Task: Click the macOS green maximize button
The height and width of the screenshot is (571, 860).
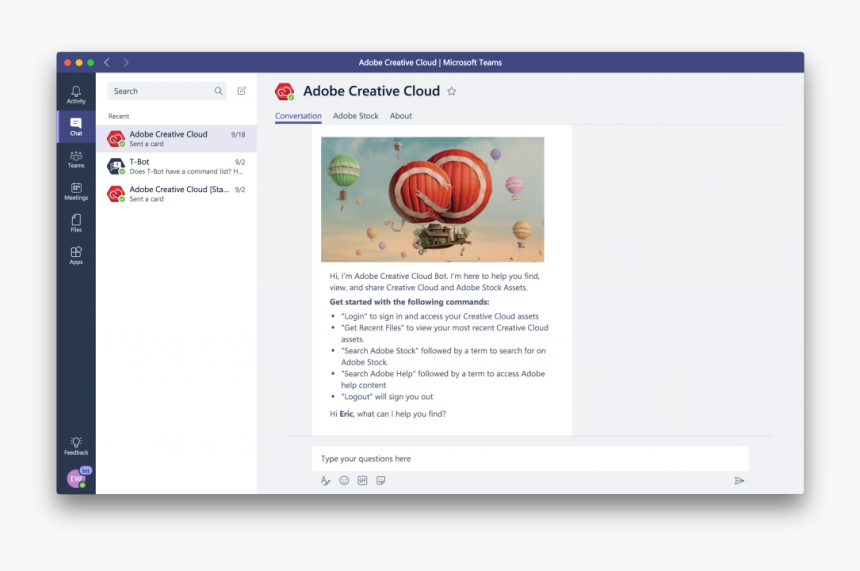Action: click(x=90, y=63)
